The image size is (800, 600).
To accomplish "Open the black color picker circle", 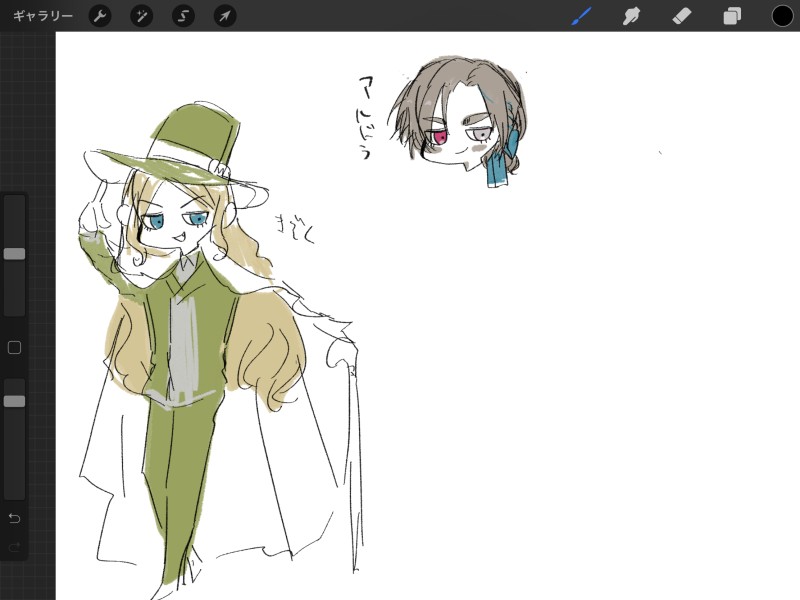I will coord(782,16).
